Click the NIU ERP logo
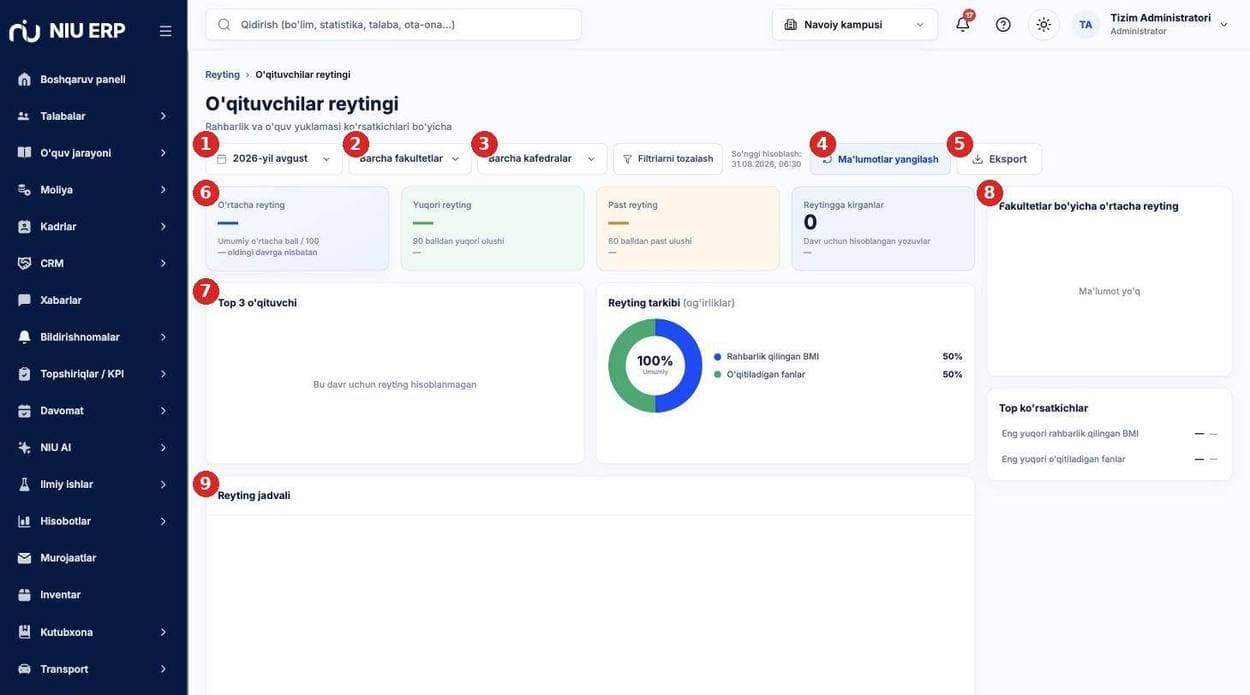Image resolution: width=1250 pixels, height=695 pixels. pos(68,31)
